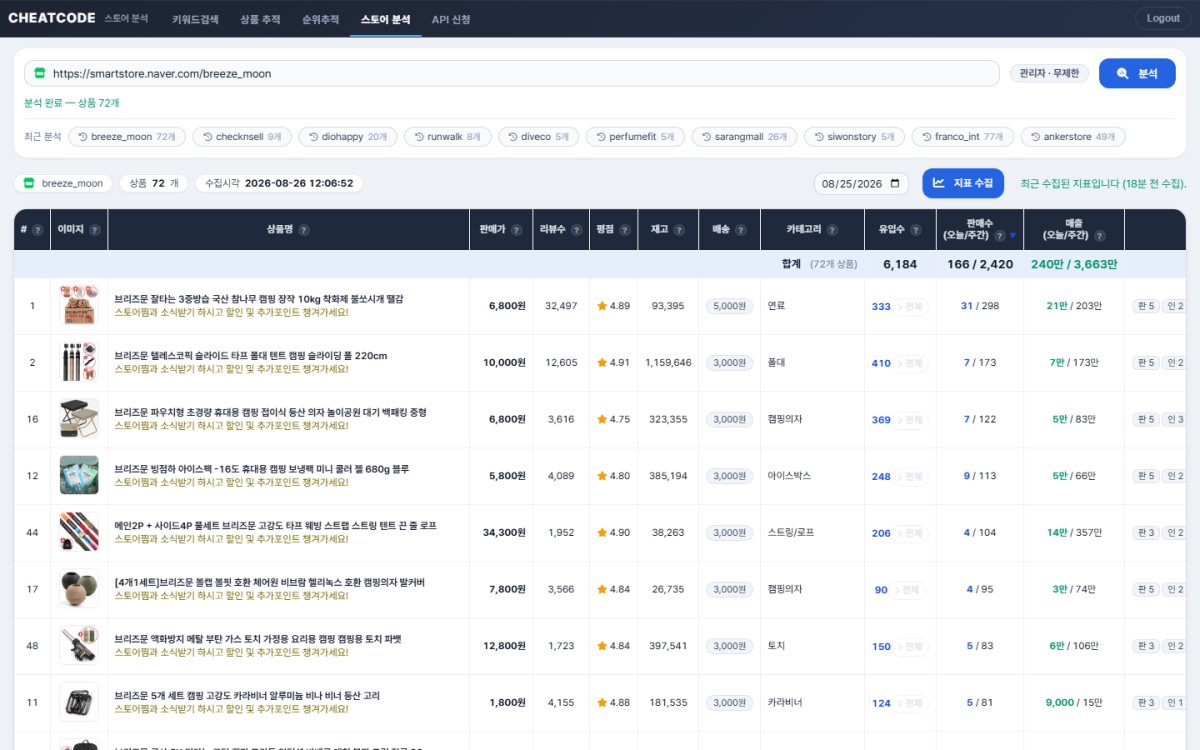Screen dimensions: 1200x750
Task: Open ball feet thumbnail in row 17
Action: (79, 589)
